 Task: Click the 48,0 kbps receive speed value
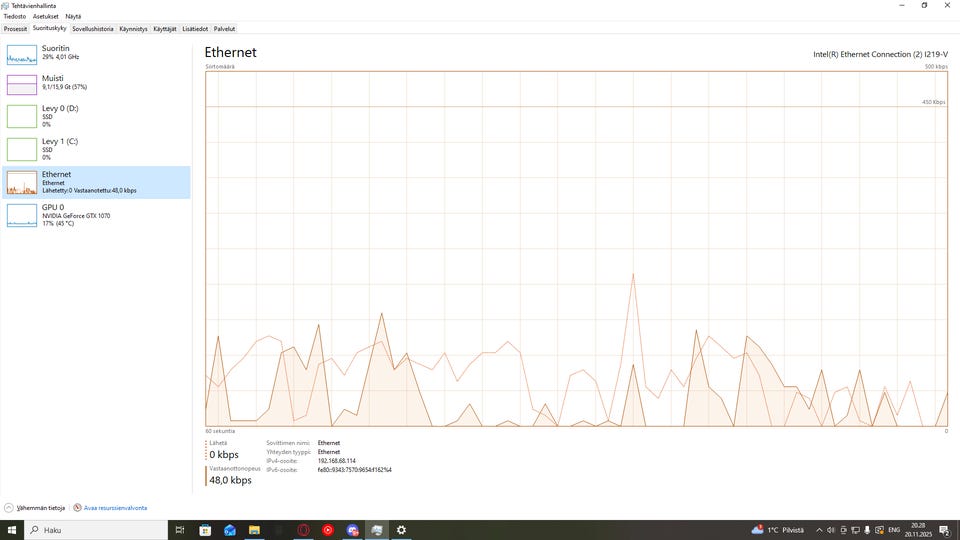pyautogui.click(x=230, y=480)
